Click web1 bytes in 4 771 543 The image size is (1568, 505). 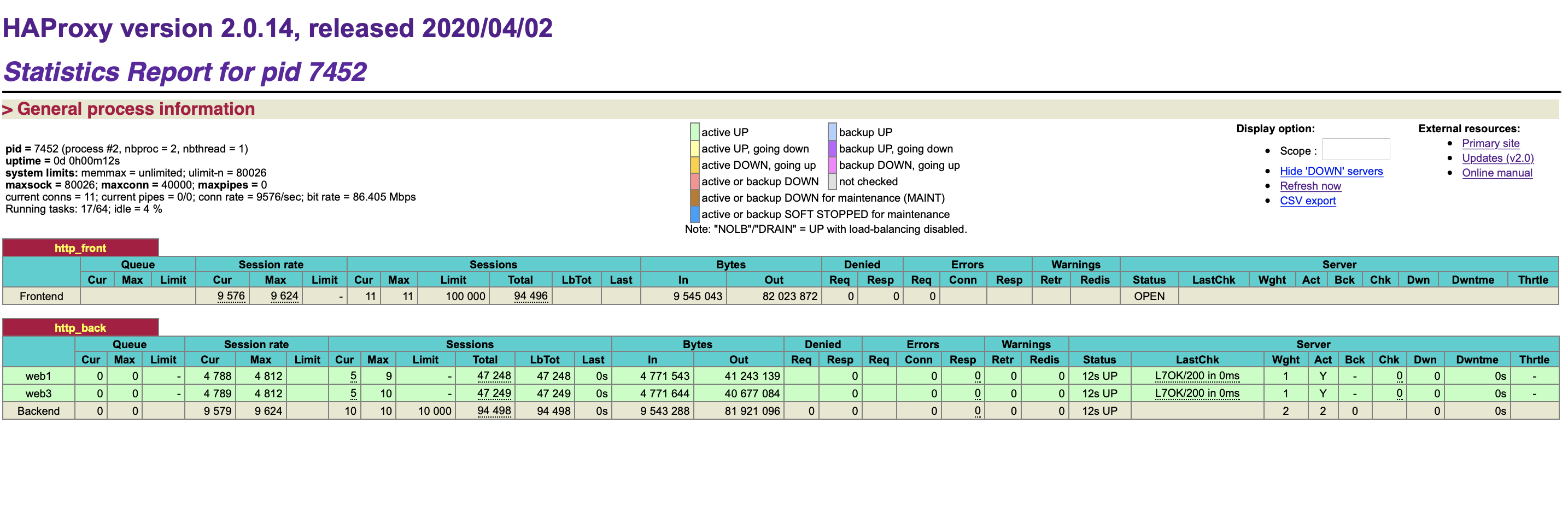(x=665, y=376)
